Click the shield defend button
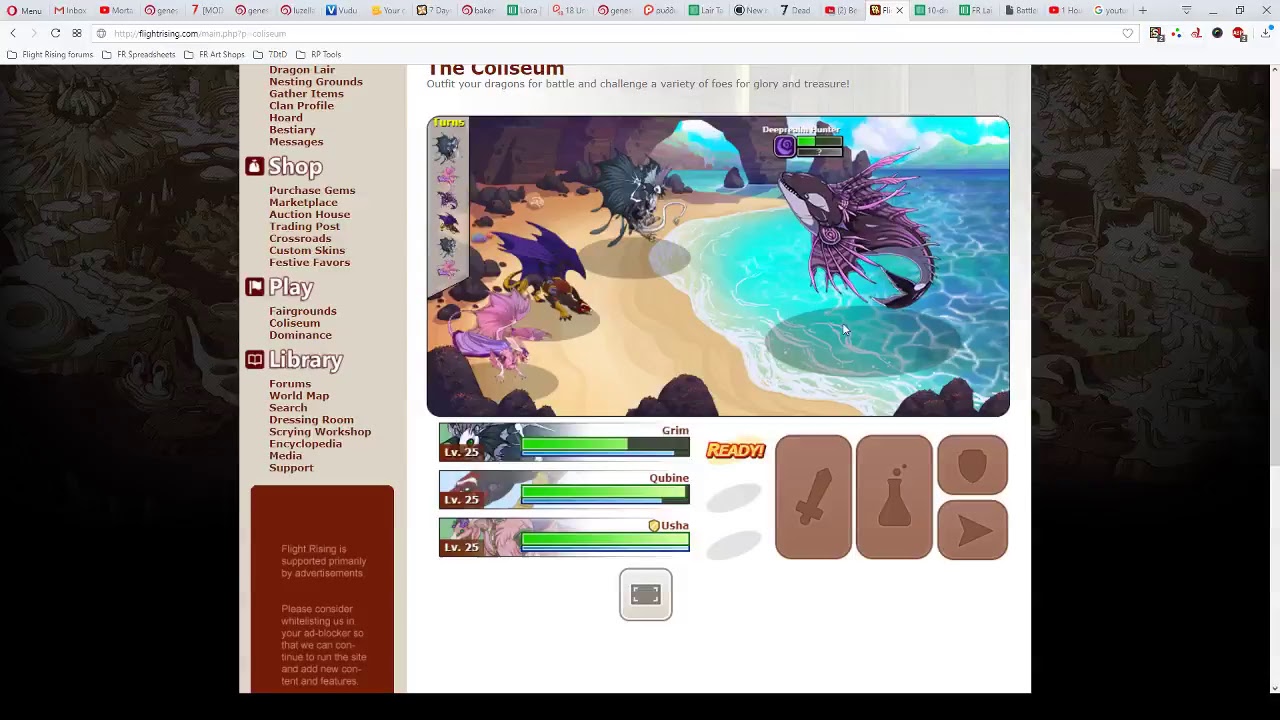Image resolution: width=1280 pixels, height=720 pixels. point(972,465)
